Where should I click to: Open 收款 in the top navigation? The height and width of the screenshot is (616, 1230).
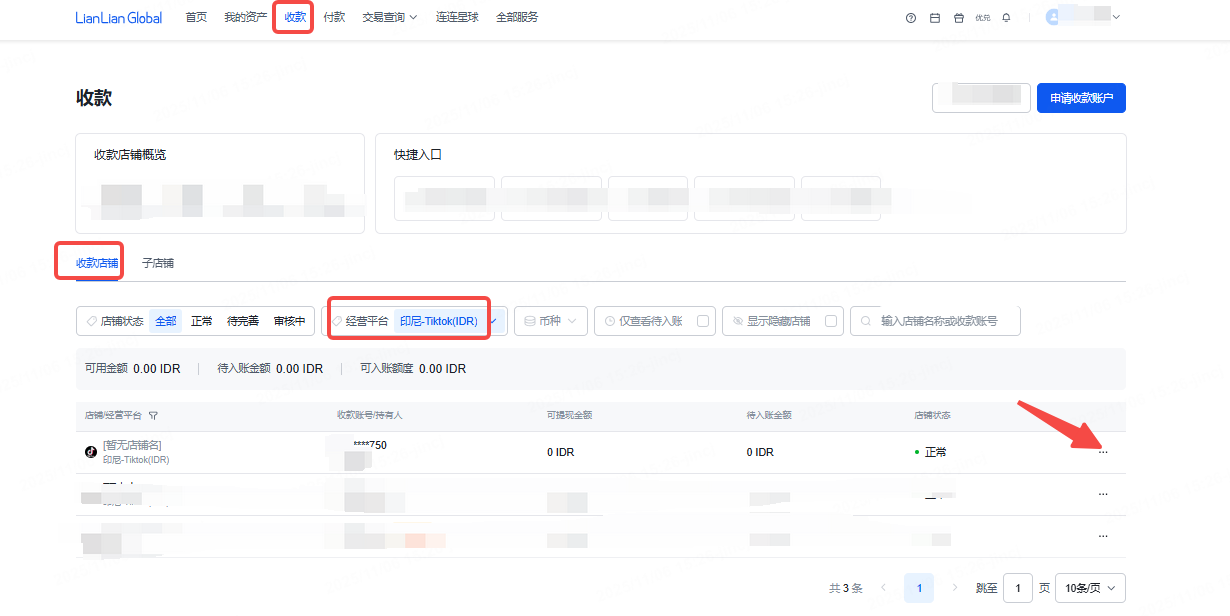point(295,17)
